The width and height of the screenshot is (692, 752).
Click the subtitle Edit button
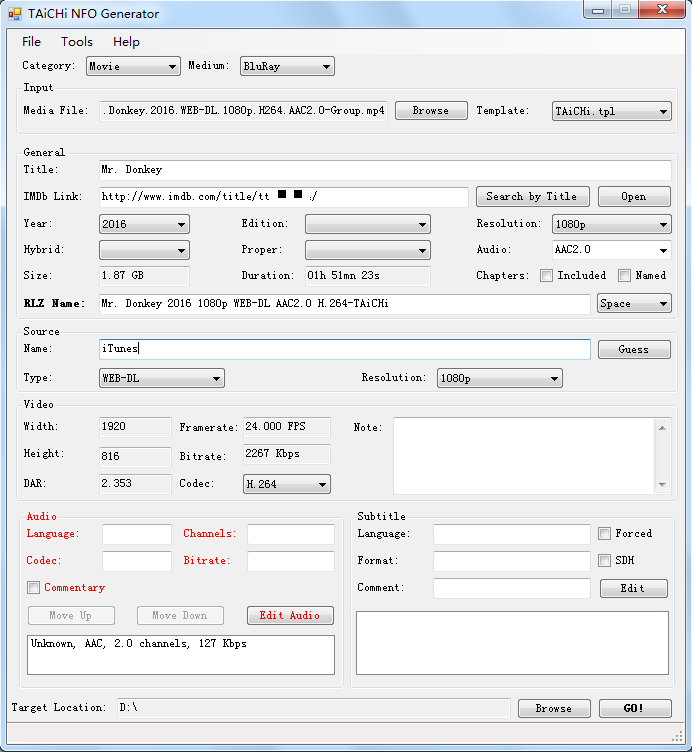633,588
